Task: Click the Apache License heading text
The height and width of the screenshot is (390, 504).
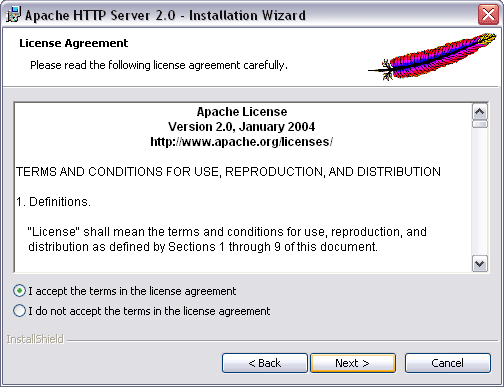Action: [x=242, y=112]
